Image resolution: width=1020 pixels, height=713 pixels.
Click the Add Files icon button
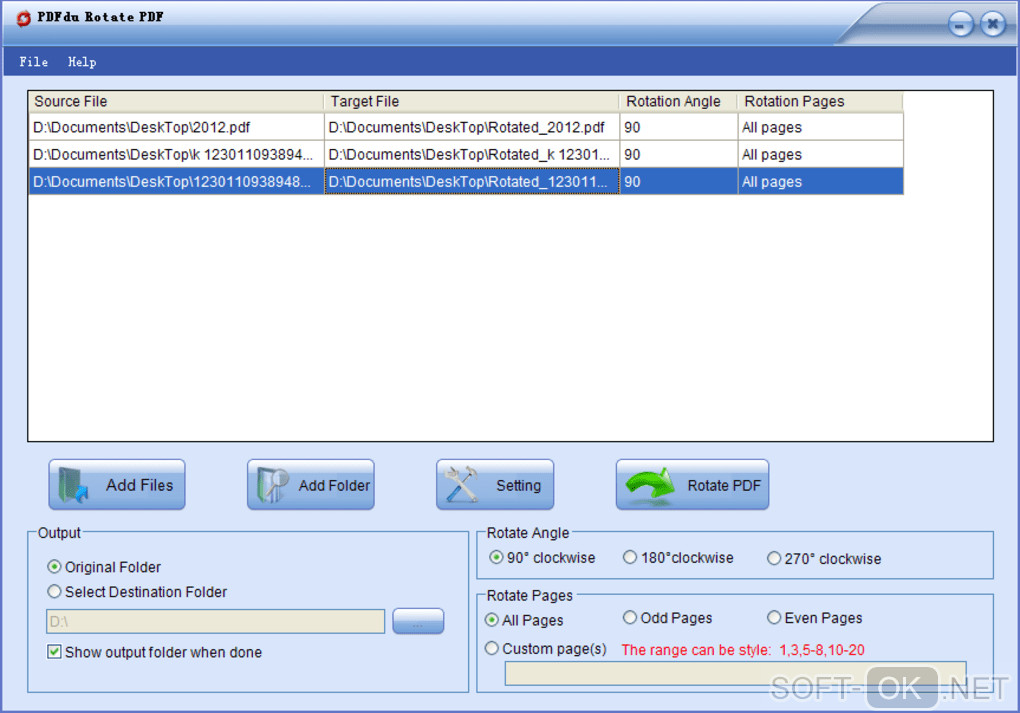(117, 485)
